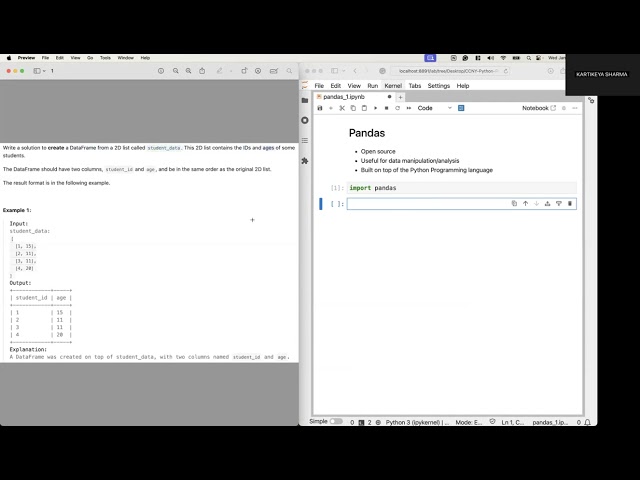Click the Wi-Fi icon in menu bar
This screenshot has width=640, height=480.
coord(503,58)
